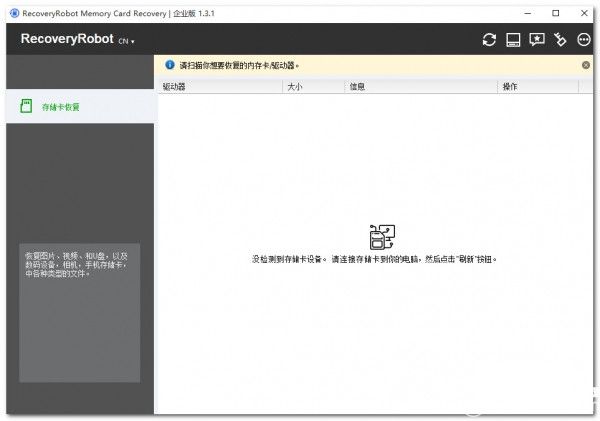Dismiss the yellow info banner
The image size is (600, 421).
585,65
